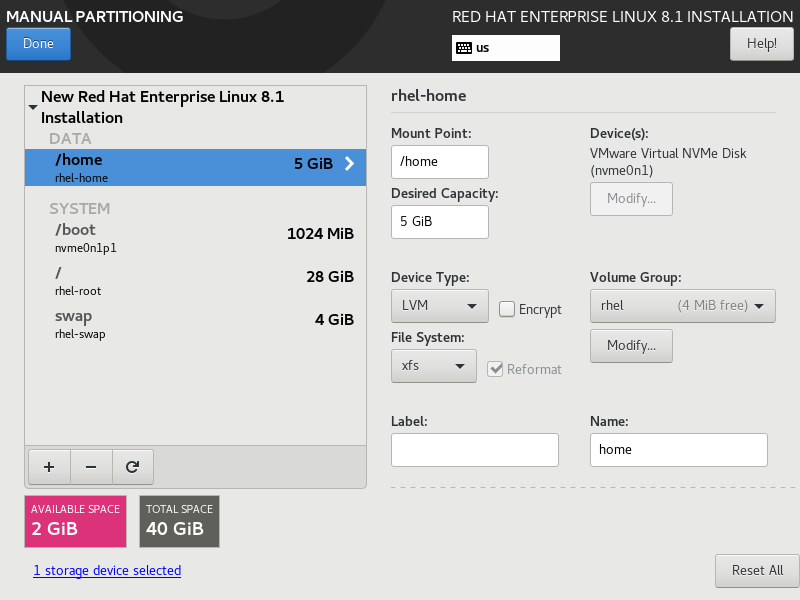
Task: Select the / rhel-root partition row
Action: [x=195, y=281]
